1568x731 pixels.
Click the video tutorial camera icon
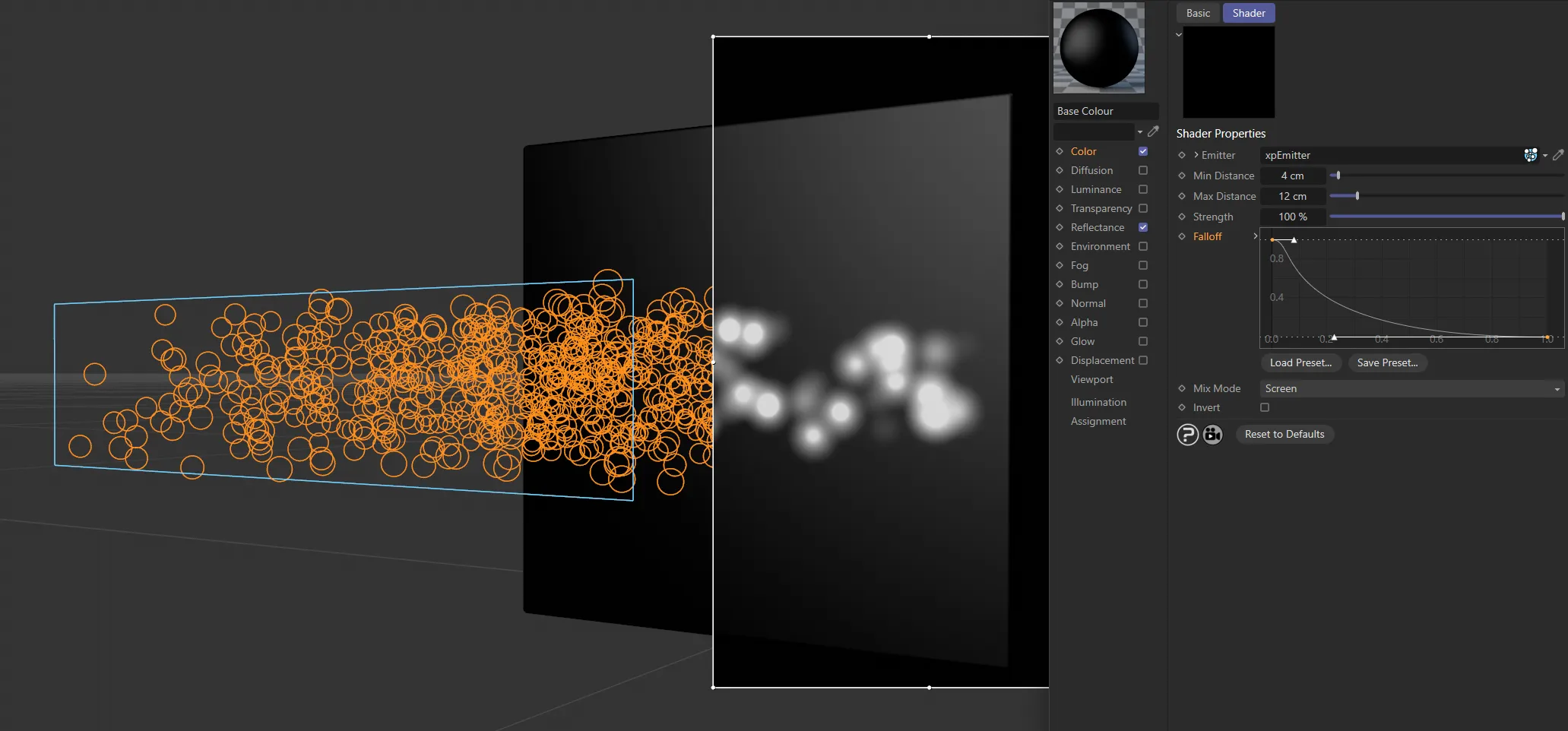(1212, 434)
